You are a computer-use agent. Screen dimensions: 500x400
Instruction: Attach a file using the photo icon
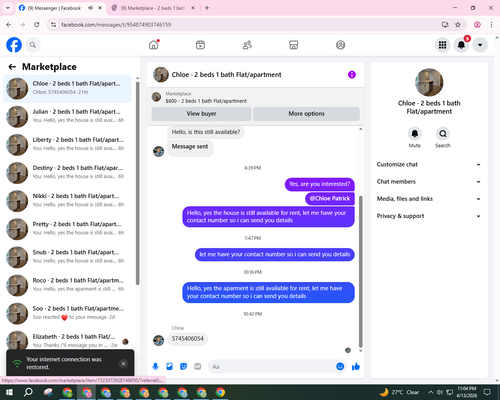169,367
